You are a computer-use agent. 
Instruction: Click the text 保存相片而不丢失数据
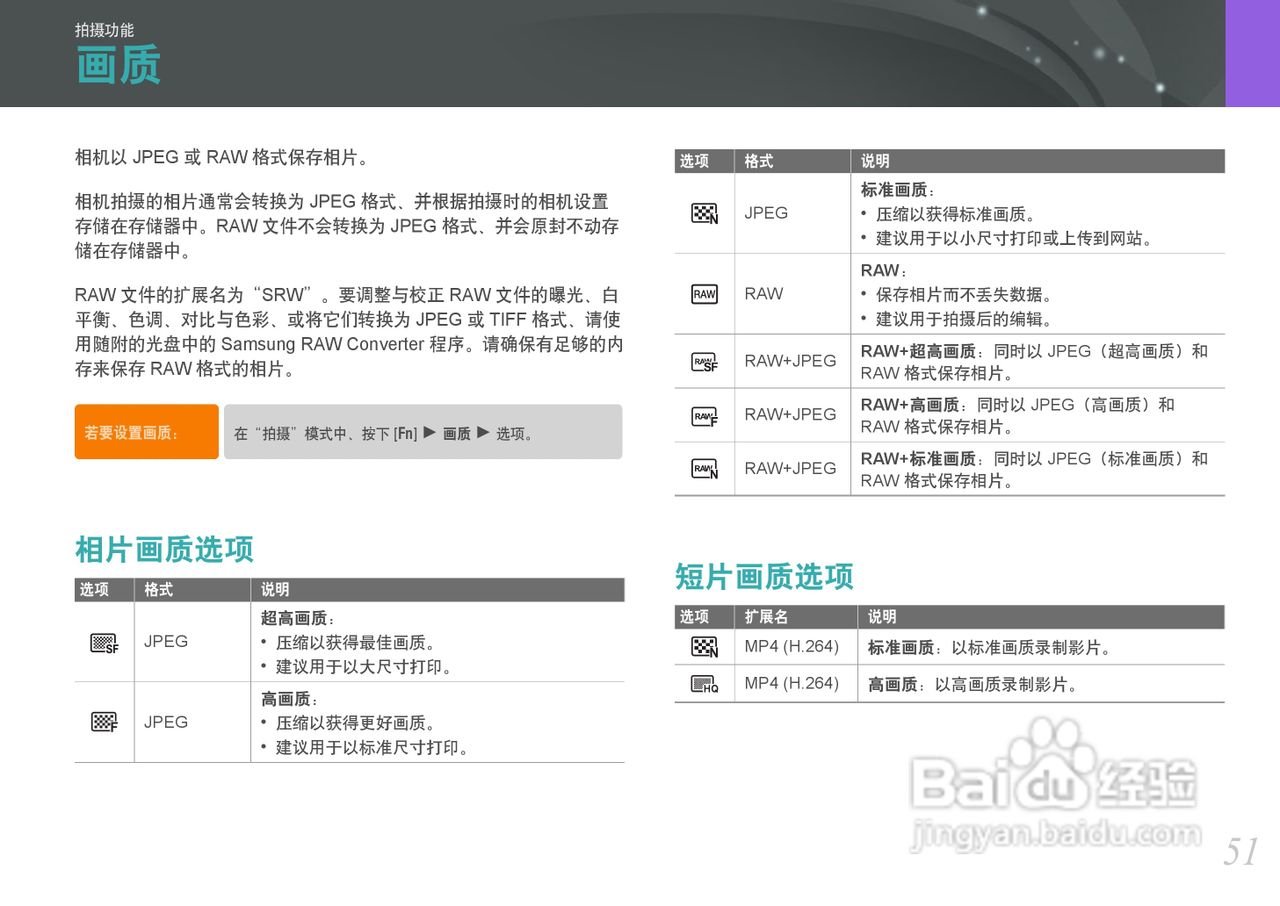click(963, 295)
